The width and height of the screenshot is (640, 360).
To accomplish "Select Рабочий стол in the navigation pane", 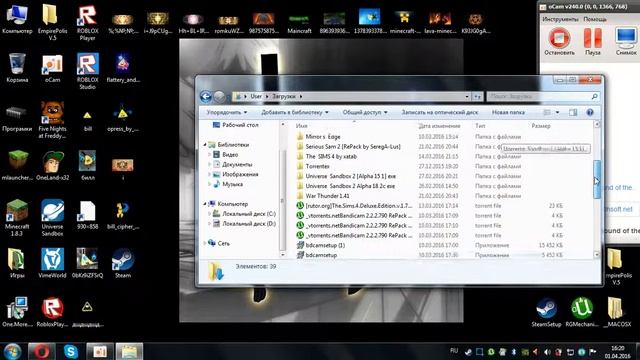I will pyautogui.click(x=236, y=125).
